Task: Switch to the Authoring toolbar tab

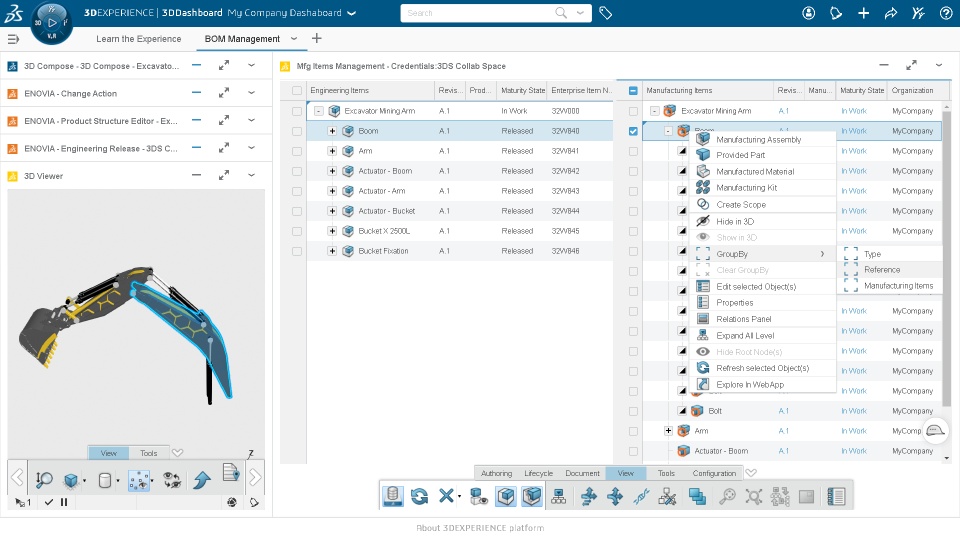Action: (x=497, y=473)
